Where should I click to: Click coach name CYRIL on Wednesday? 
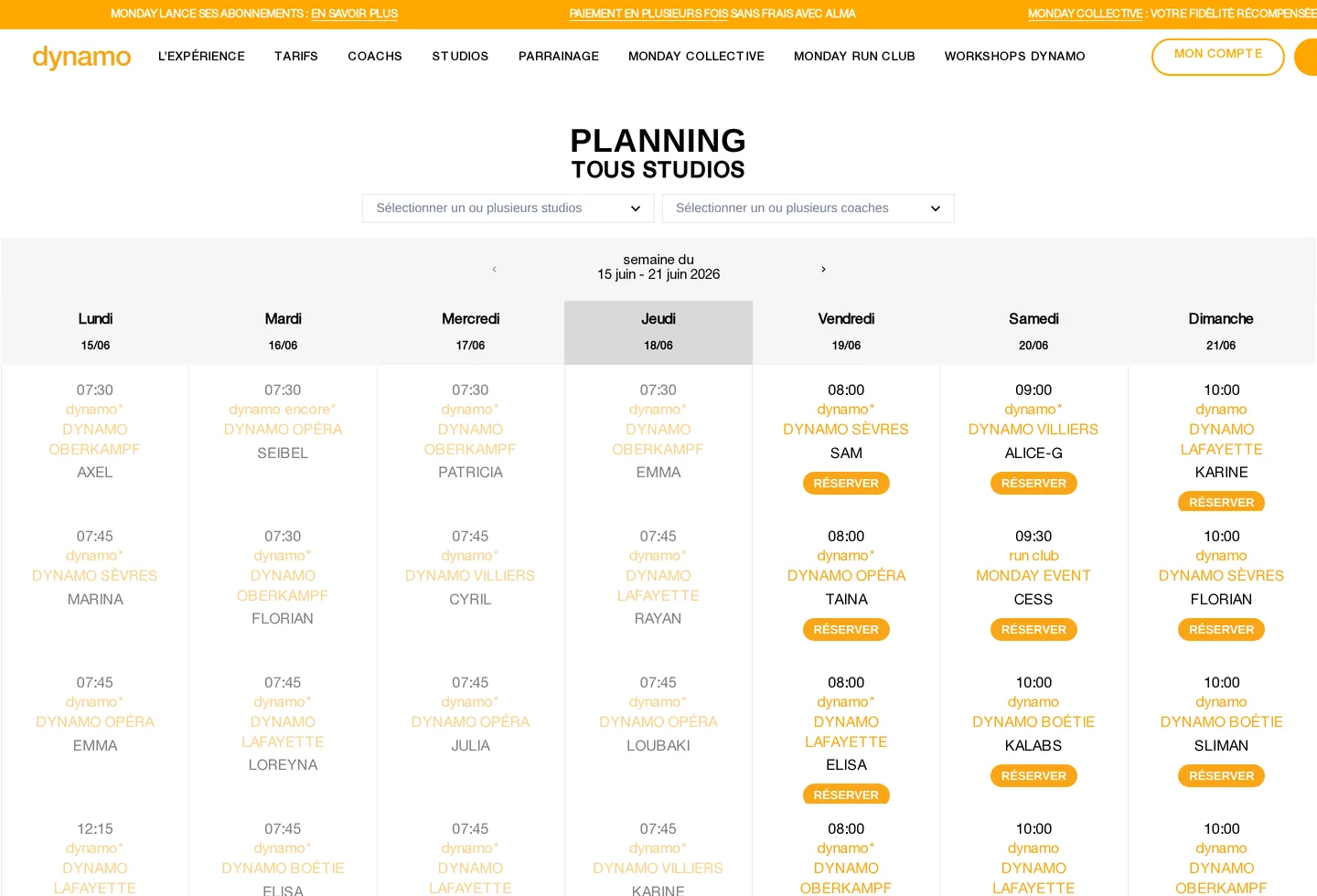470,600
